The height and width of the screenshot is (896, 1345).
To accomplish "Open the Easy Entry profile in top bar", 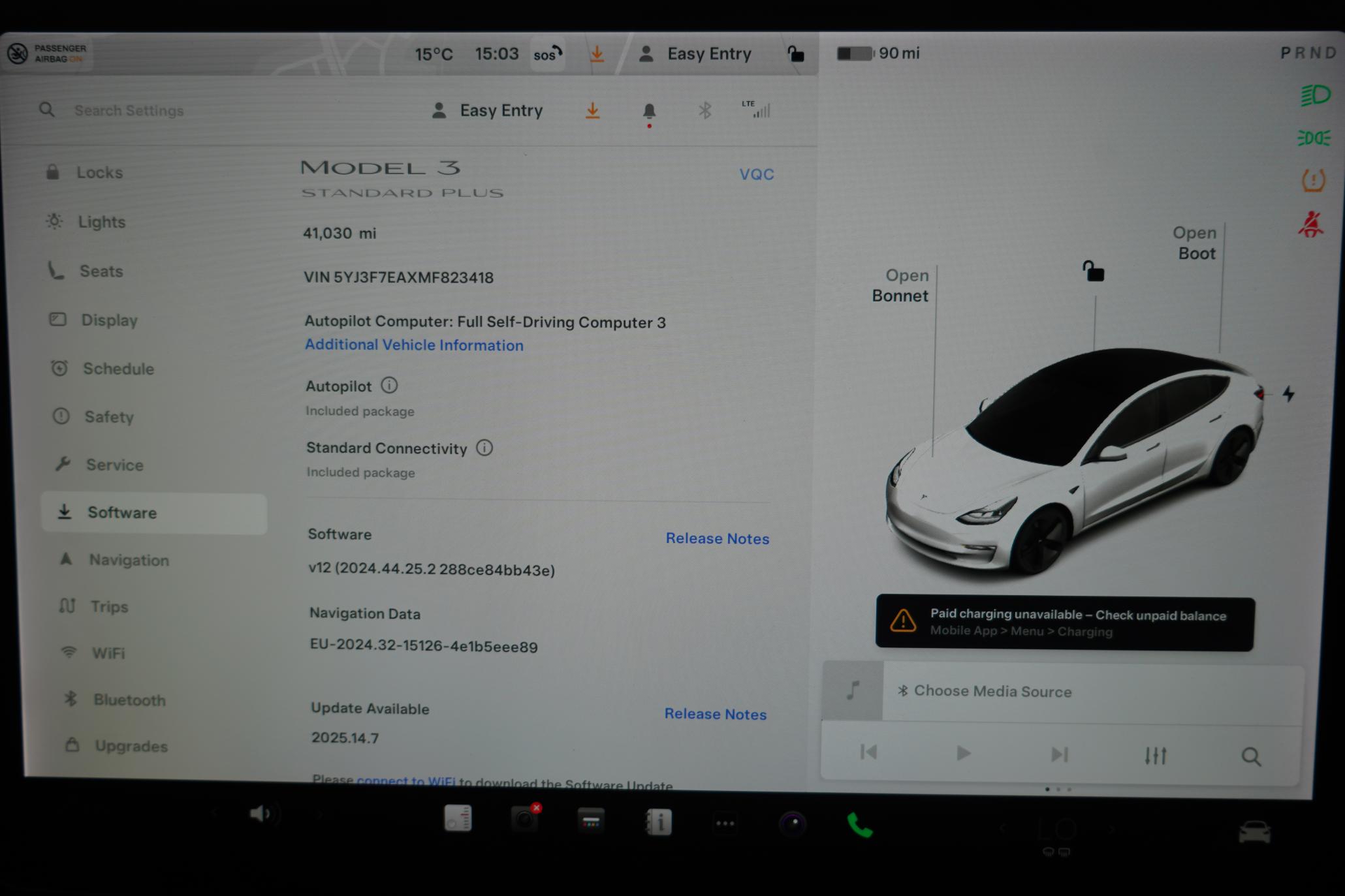I will 695,54.
